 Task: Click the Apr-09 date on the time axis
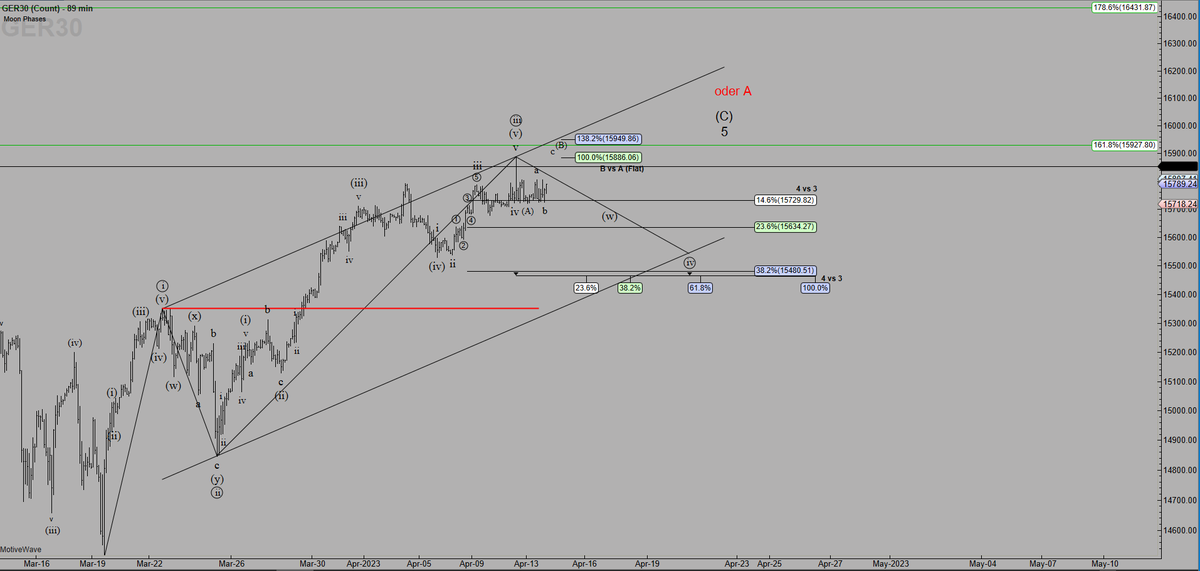click(472, 564)
